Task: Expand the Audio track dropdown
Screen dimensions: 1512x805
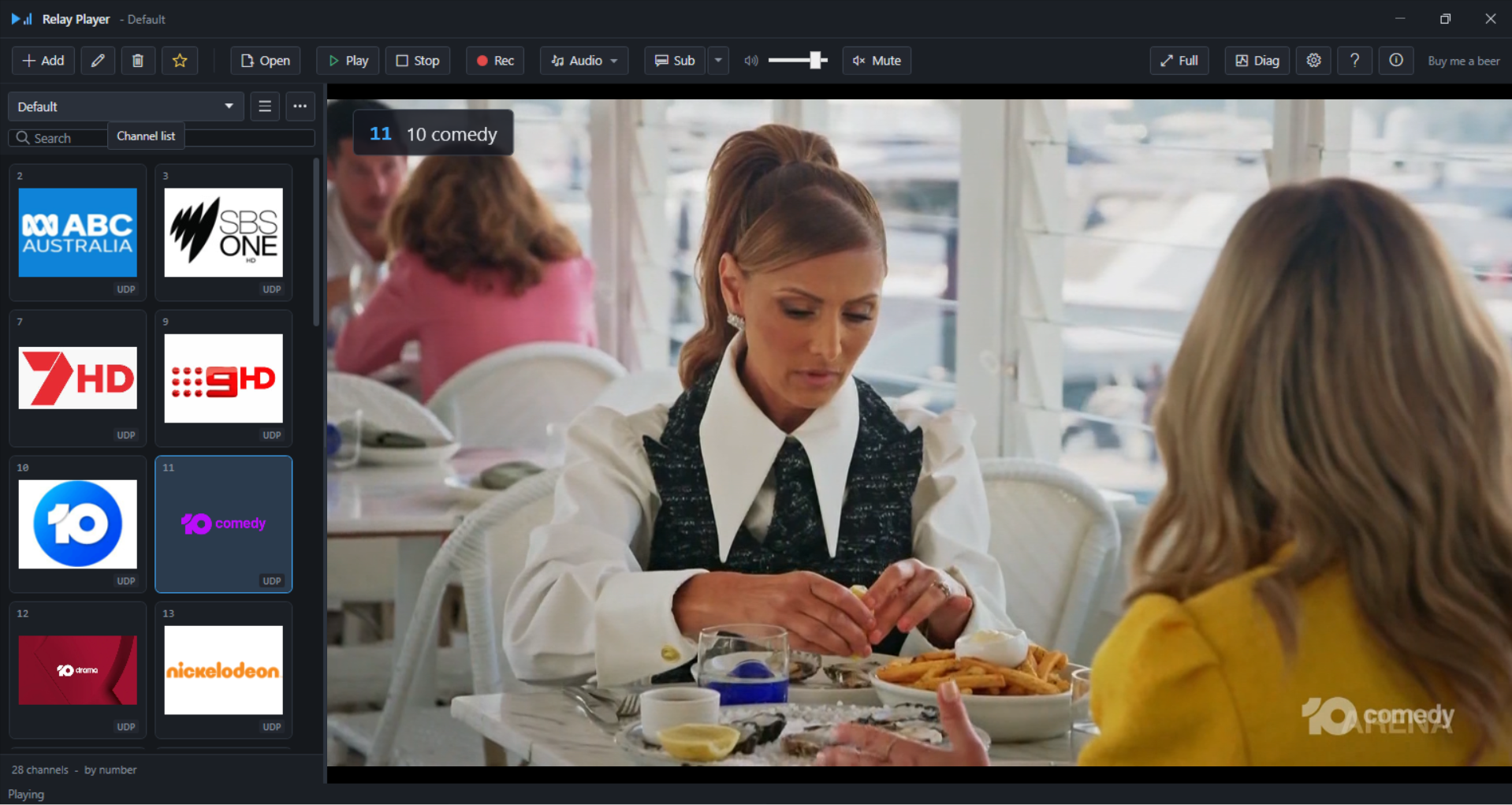Action: (x=584, y=61)
